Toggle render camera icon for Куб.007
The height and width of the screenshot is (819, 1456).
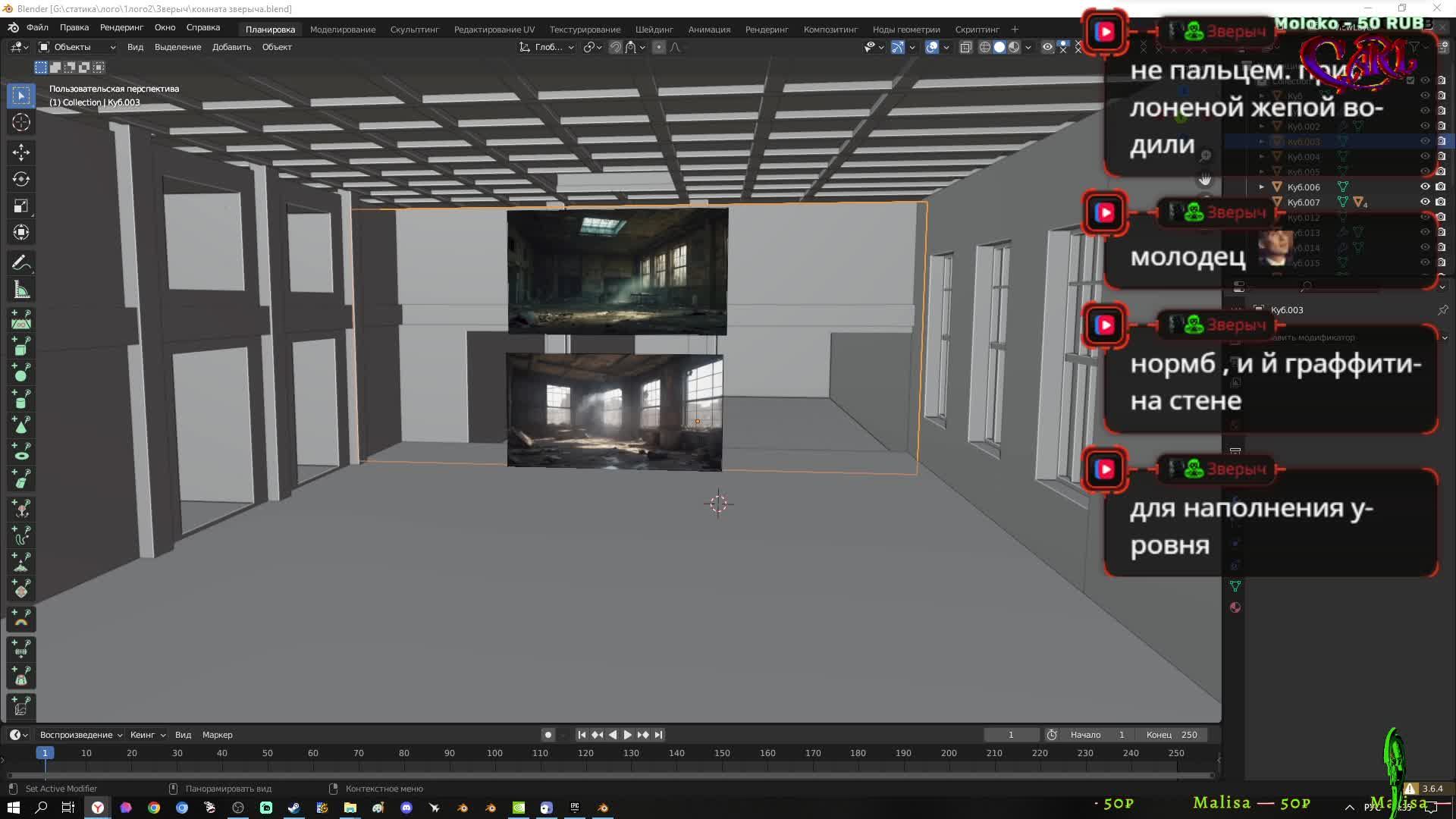click(1440, 202)
